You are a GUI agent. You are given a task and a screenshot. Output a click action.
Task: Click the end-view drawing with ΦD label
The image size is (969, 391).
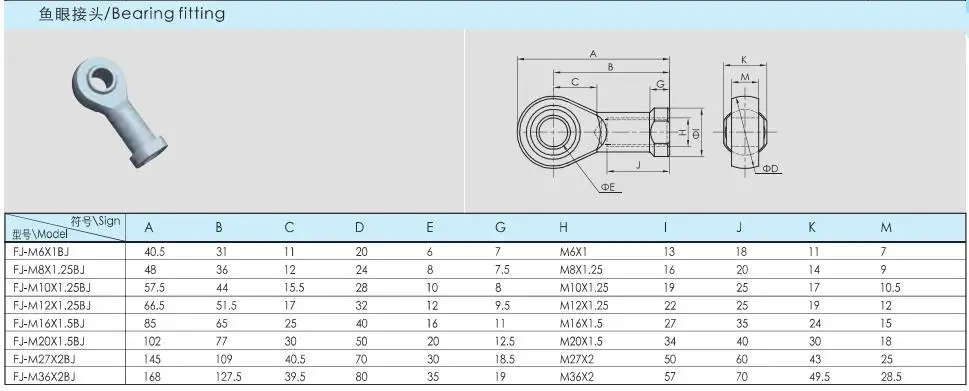coord(748,115)
